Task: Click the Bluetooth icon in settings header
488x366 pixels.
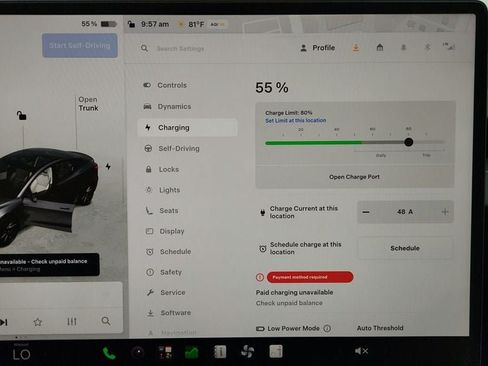Action: tap(427, 47)
